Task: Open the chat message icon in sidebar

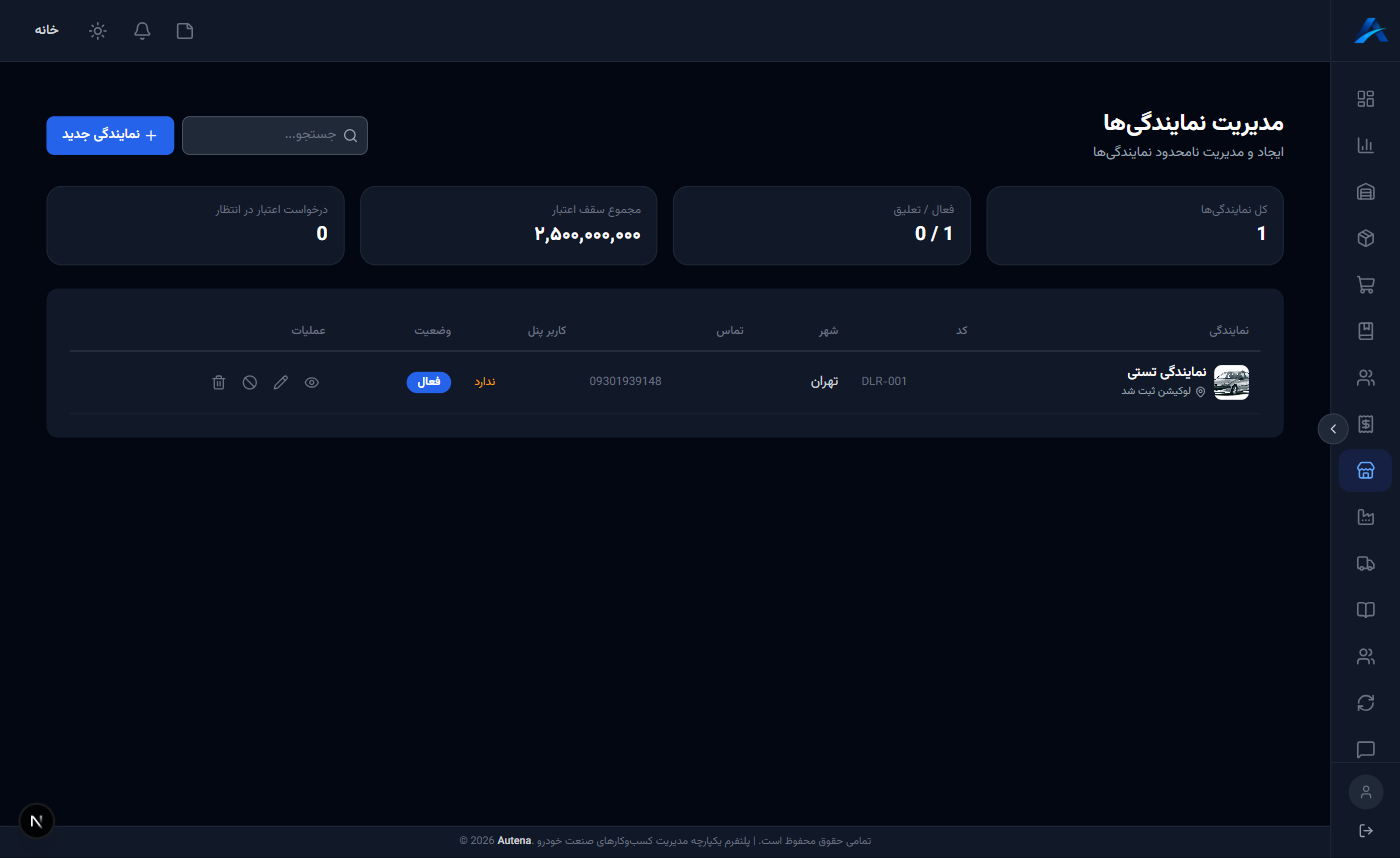Action: pyautogui.click(x=1365, y=750)
